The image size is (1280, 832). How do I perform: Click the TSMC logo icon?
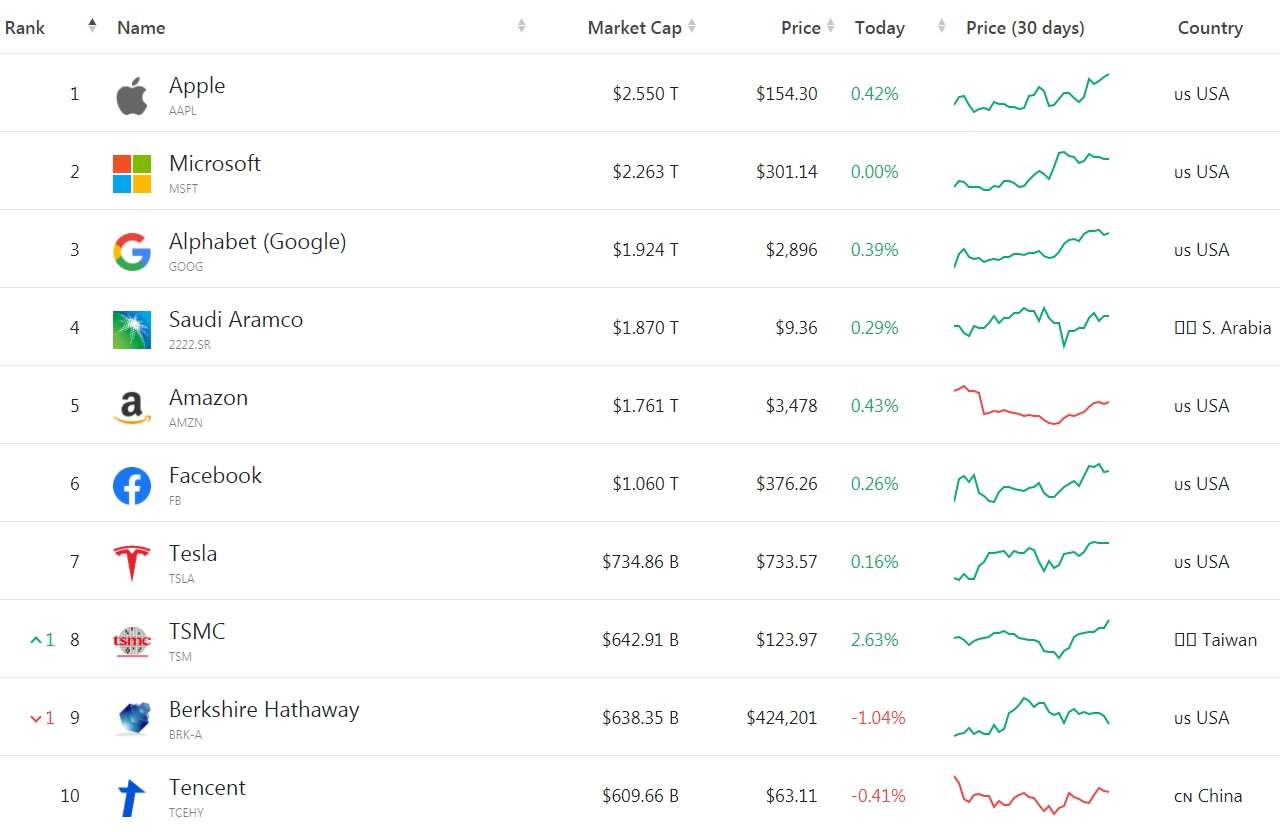click(132, 642)
